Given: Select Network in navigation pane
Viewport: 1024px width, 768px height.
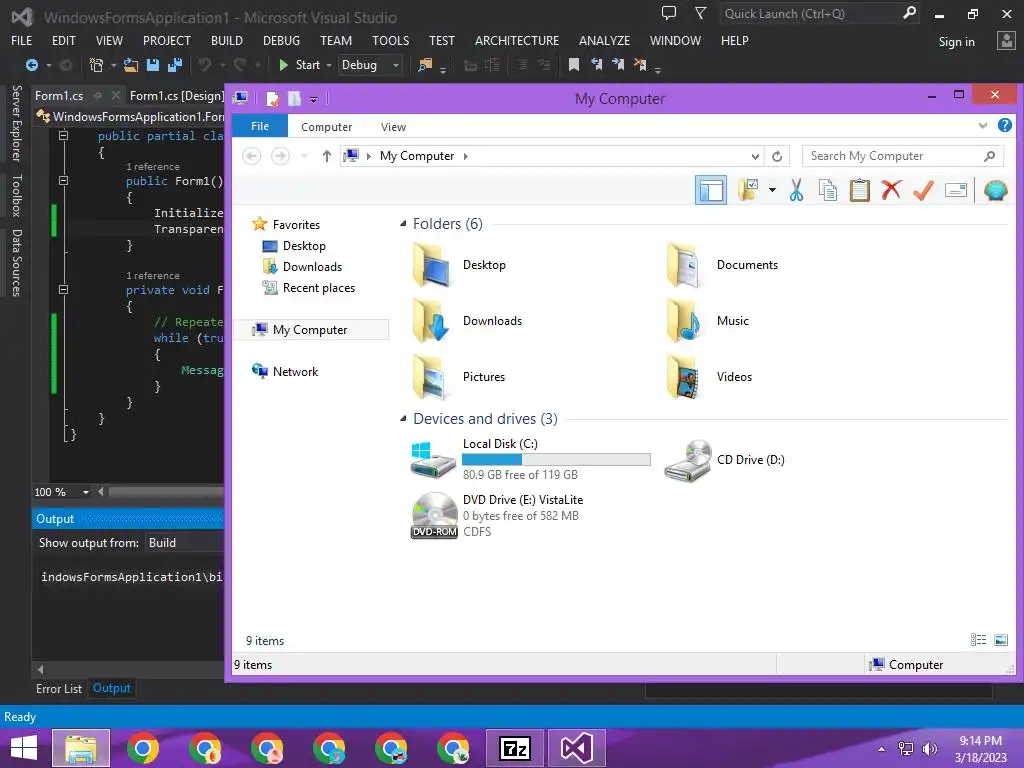Looking at the screenshot, I should [x=285, y=372].
